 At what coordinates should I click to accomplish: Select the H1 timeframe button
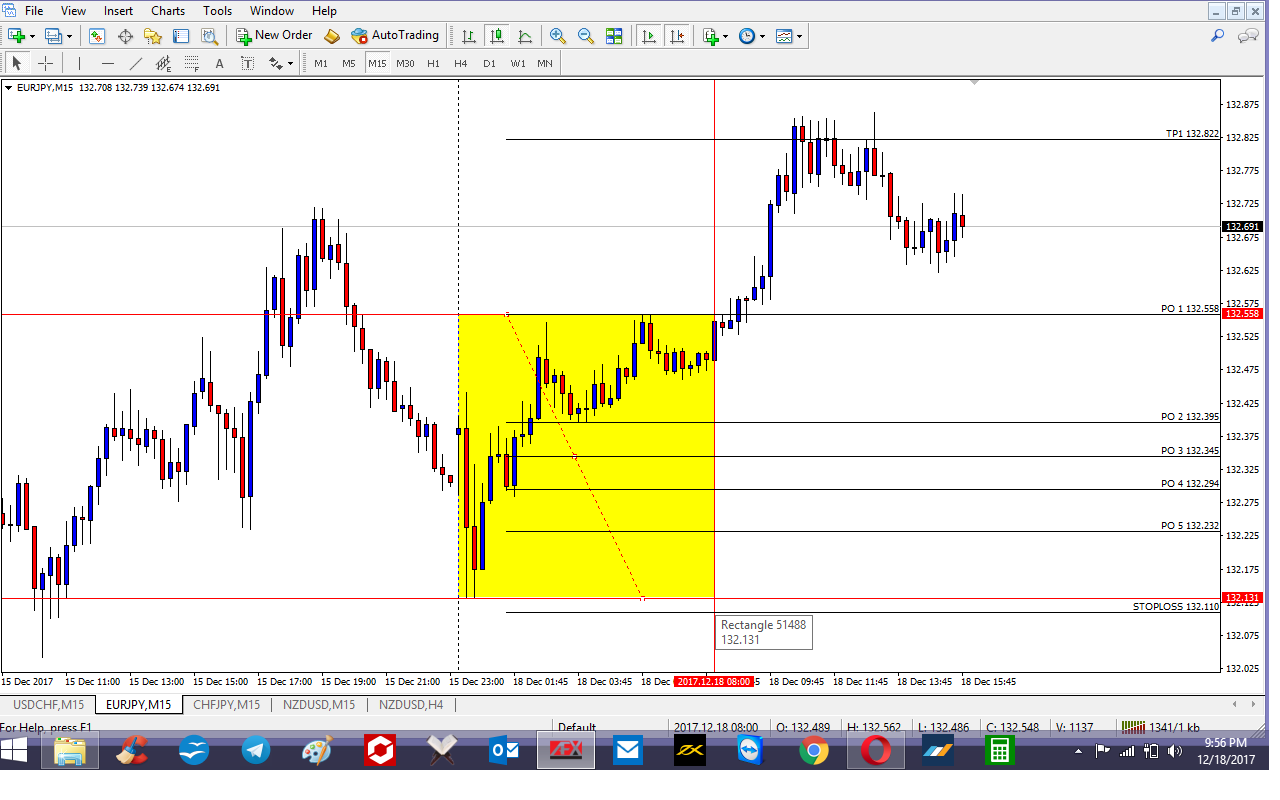point(433,63)
